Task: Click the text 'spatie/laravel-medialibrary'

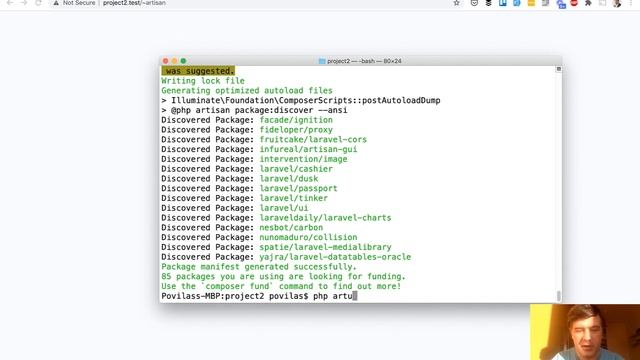Action: point(325,247)
